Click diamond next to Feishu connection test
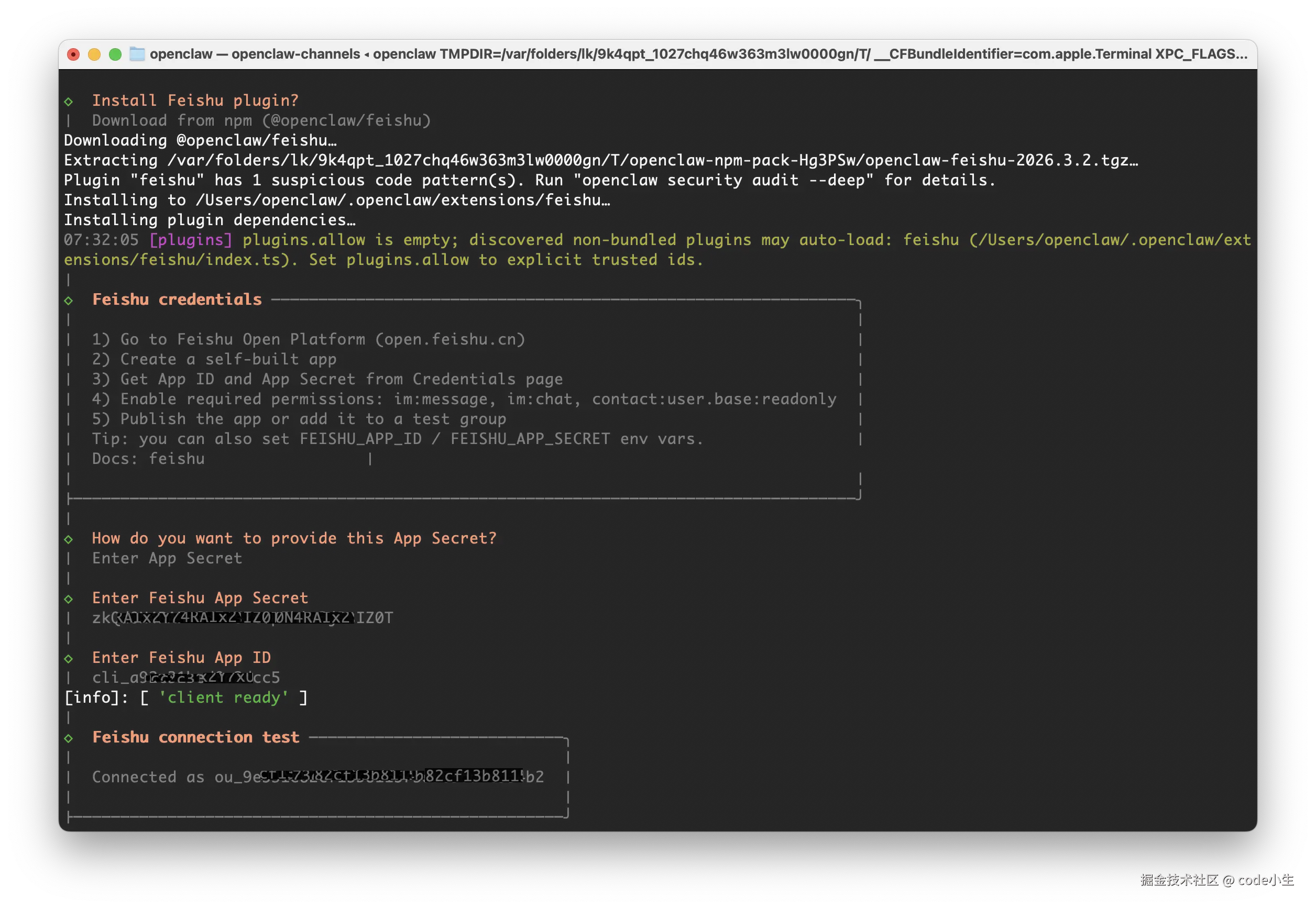The image size is (1316, 909). point(68,738)
